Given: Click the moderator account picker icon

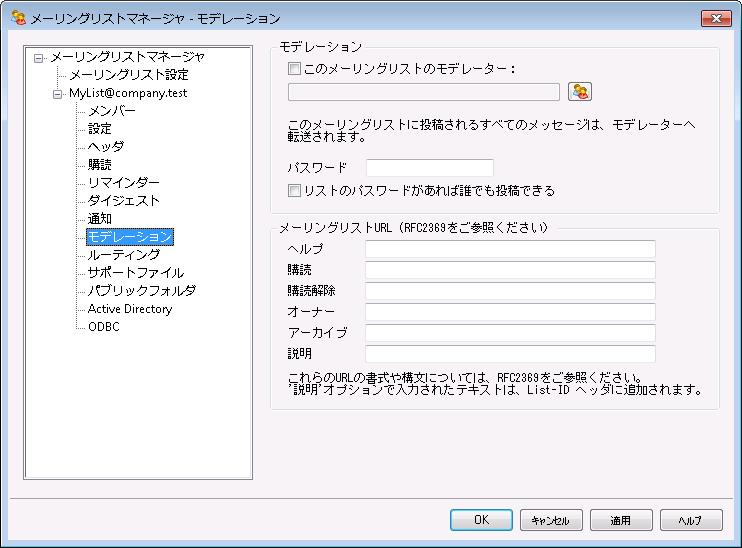Looking at the screenshot, I should point(580,92).
